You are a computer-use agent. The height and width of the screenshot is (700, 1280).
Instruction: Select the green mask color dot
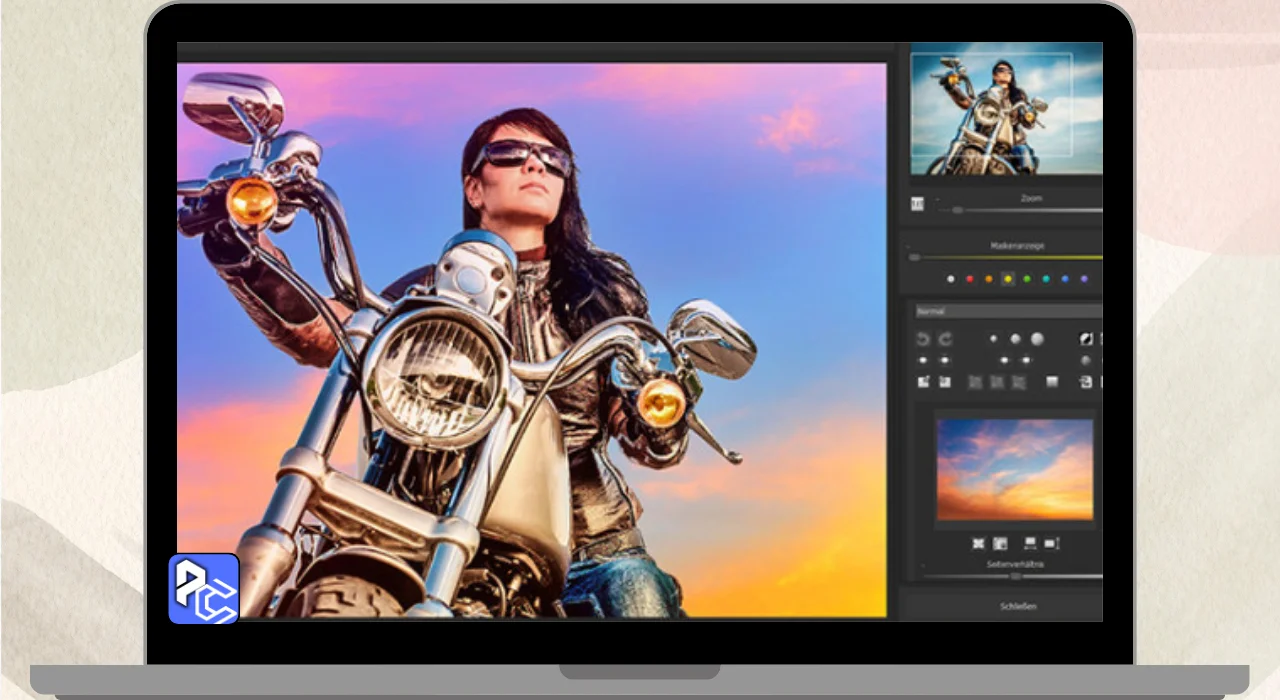(x=1027, y=279)
